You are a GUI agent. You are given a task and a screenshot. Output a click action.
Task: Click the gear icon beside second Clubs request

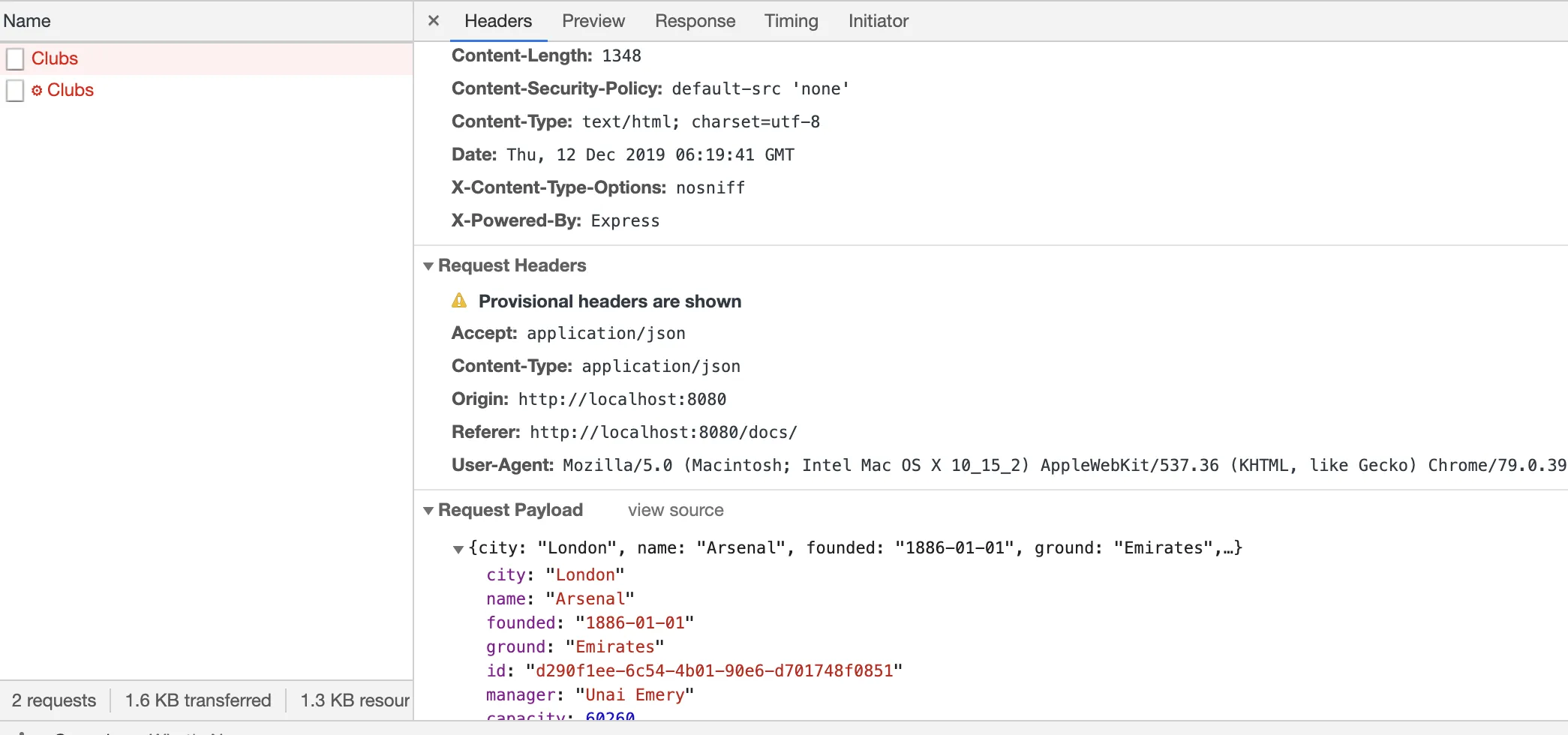click(x=37, y=91)
